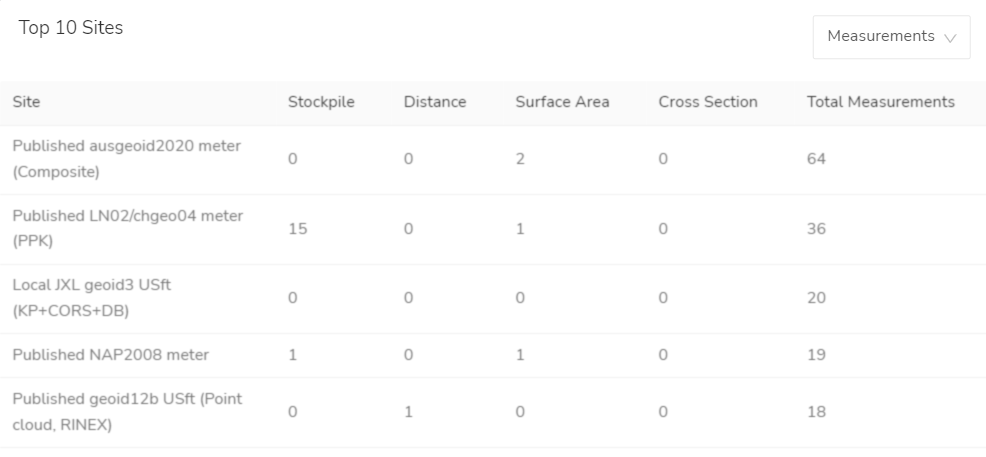Open the Measurements dropdown
The width and height of the screenshot is (986, 457).
point(890,37)
